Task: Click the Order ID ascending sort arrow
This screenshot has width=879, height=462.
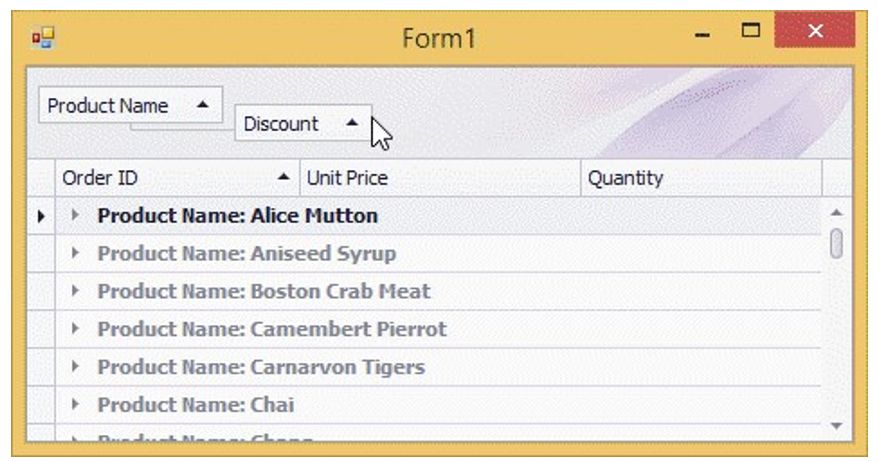Action: click(284, 178)
